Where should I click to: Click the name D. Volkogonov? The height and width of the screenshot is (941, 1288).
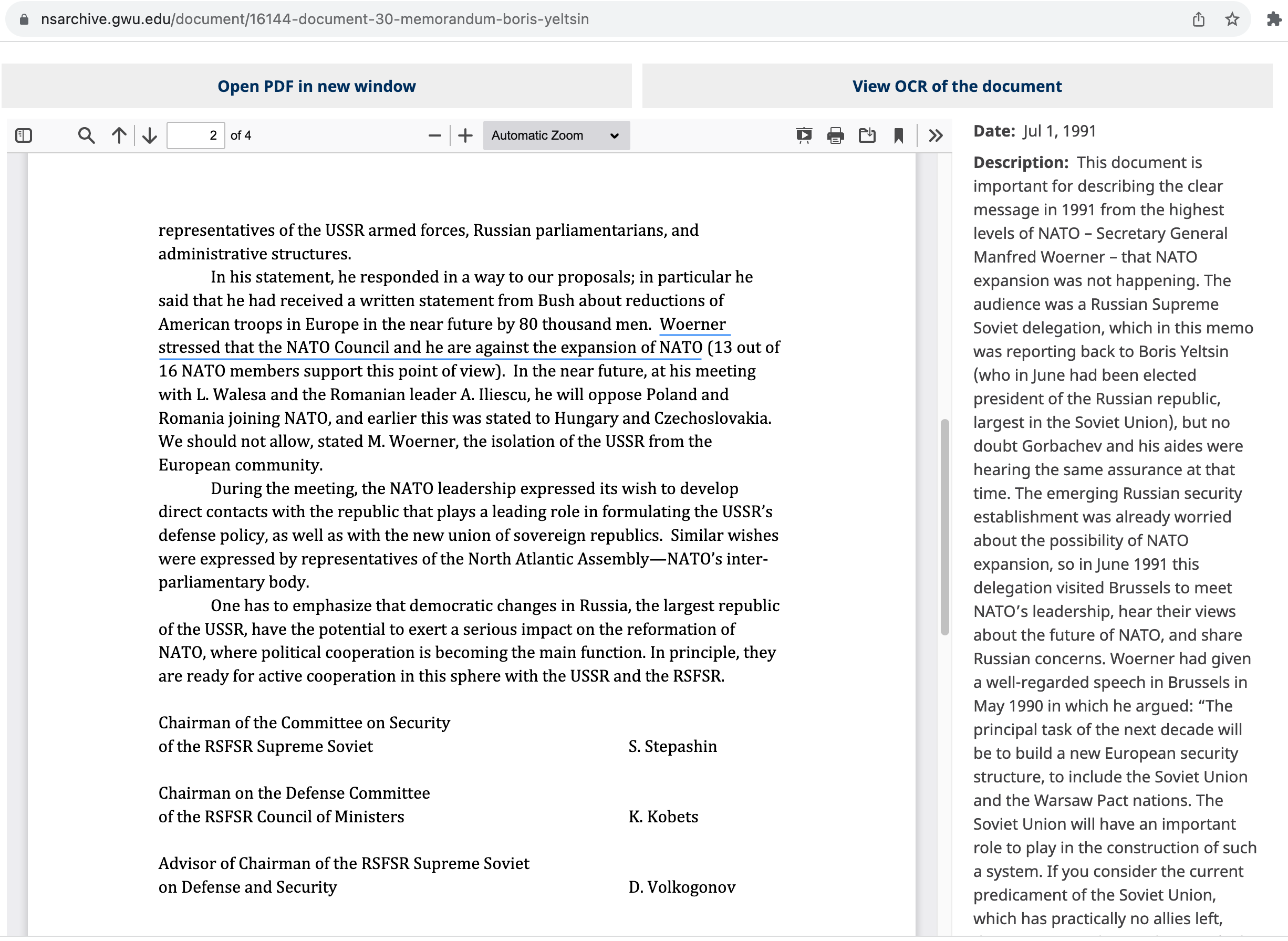[x=682, y=887]
